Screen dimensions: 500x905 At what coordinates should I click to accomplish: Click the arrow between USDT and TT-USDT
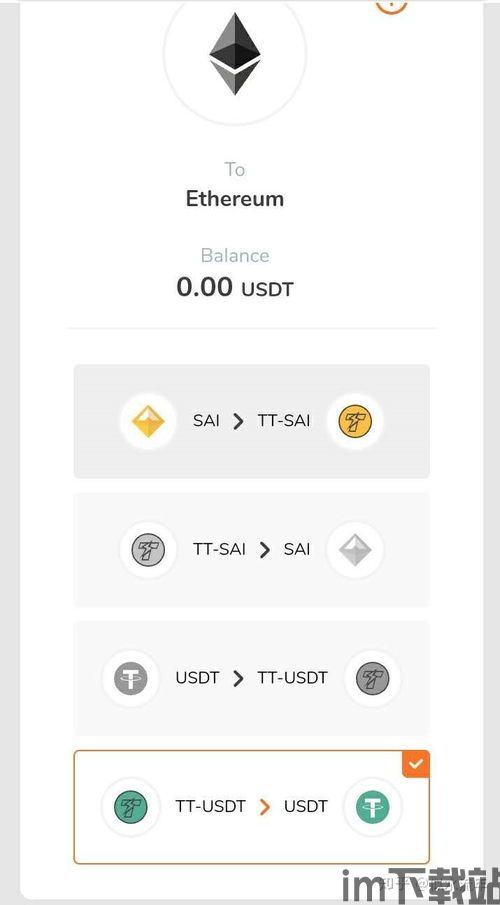[x=238, y=679]
